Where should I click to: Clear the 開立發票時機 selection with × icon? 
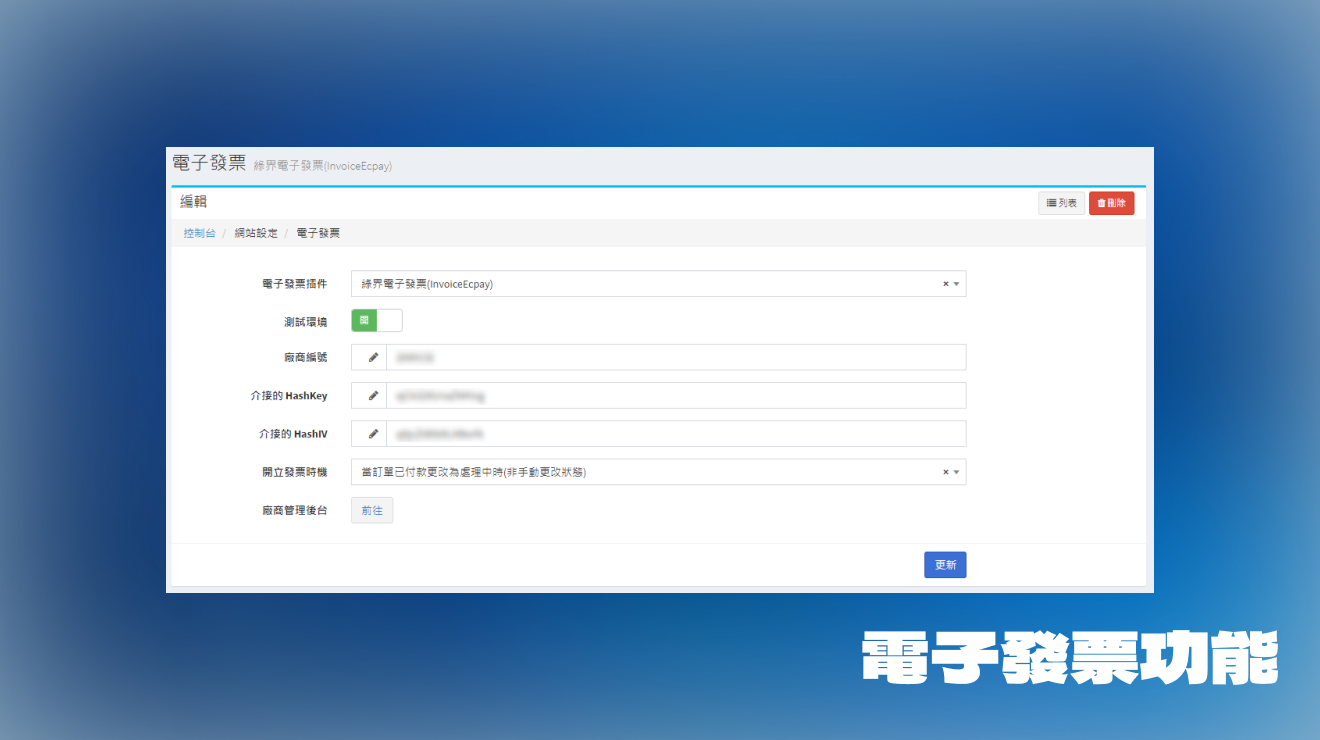click(945, 472)
